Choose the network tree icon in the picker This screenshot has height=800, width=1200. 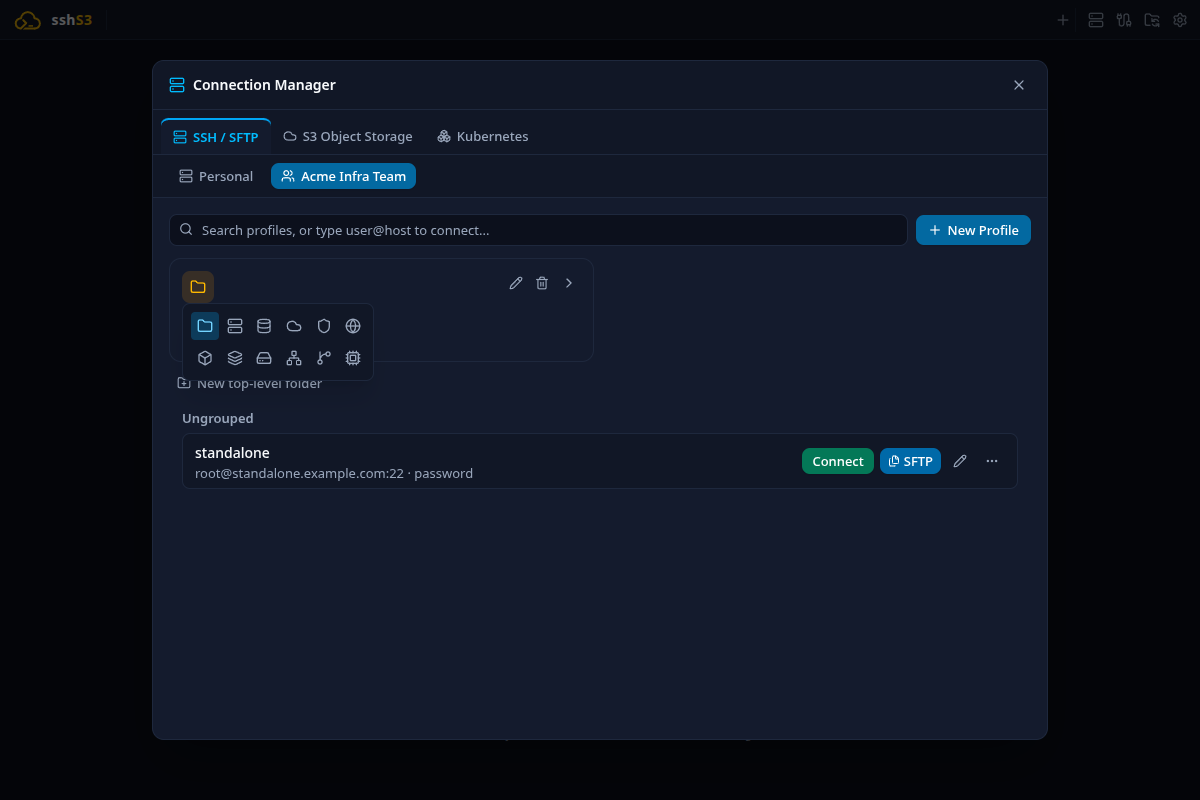(x=294, y=358)
